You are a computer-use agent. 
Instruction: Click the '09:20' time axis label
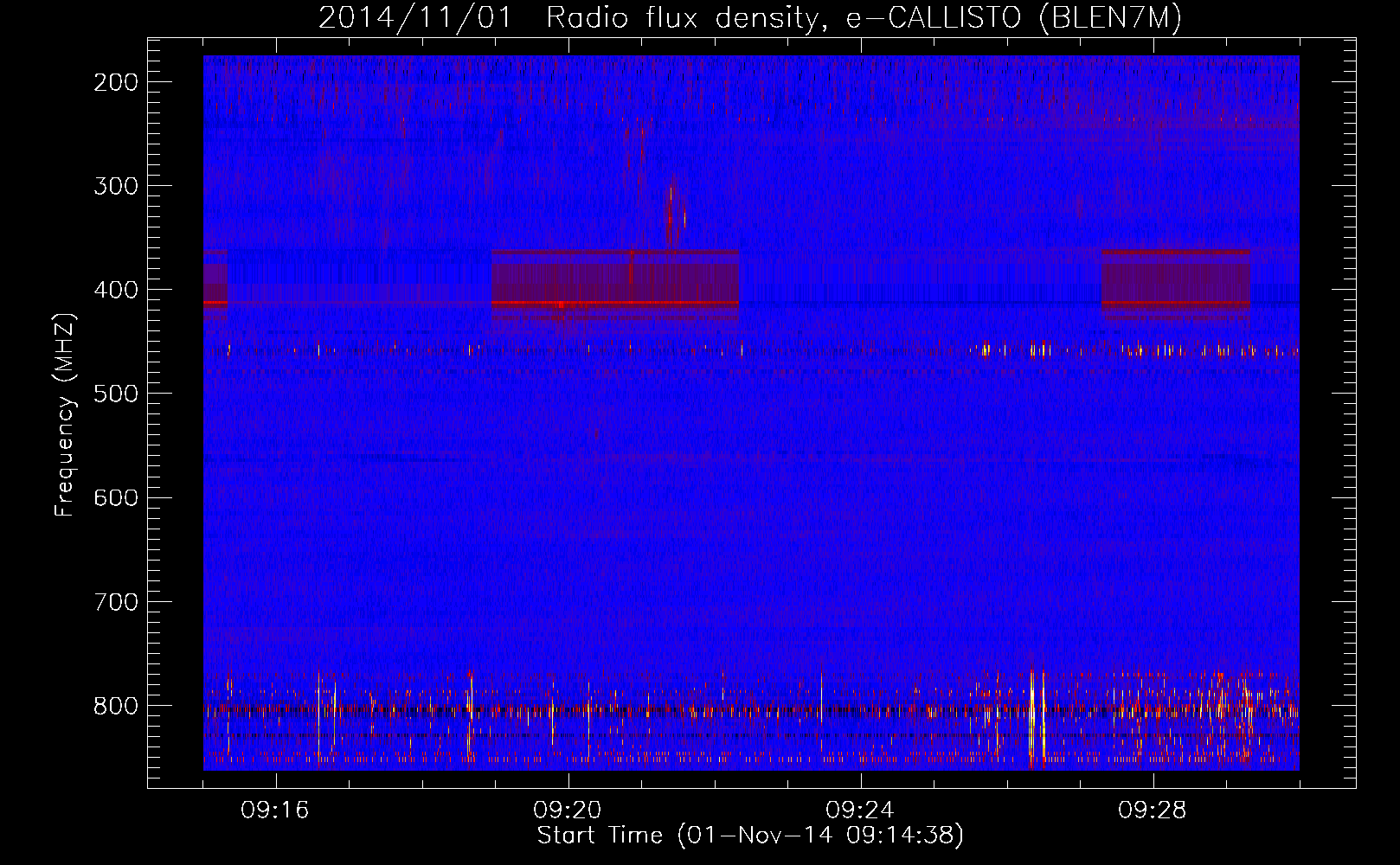tap(568, 811)
